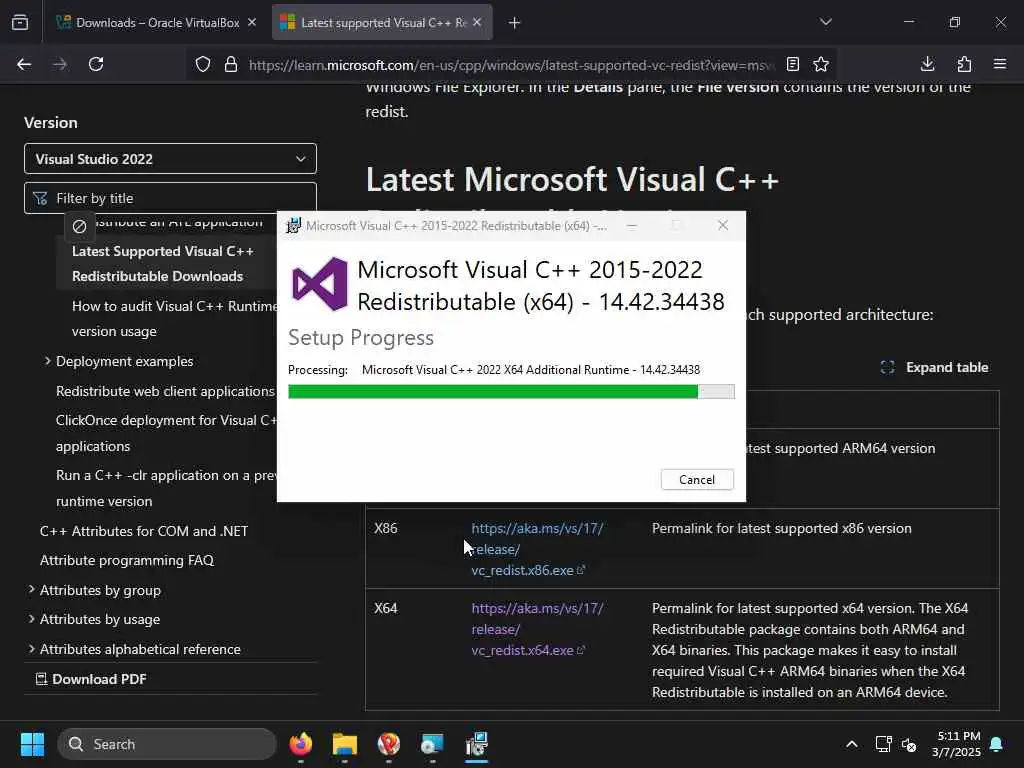Bookmark this page with the star icon
The image size is (1024, 768).
(x=821, y=64)
